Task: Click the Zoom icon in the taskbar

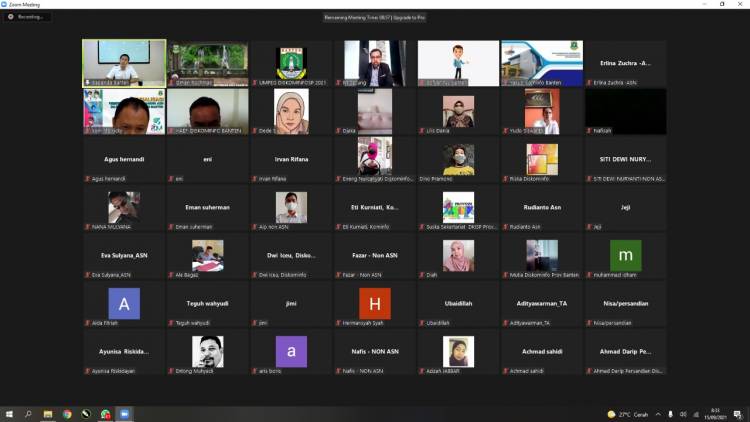Action: [125, 414]
